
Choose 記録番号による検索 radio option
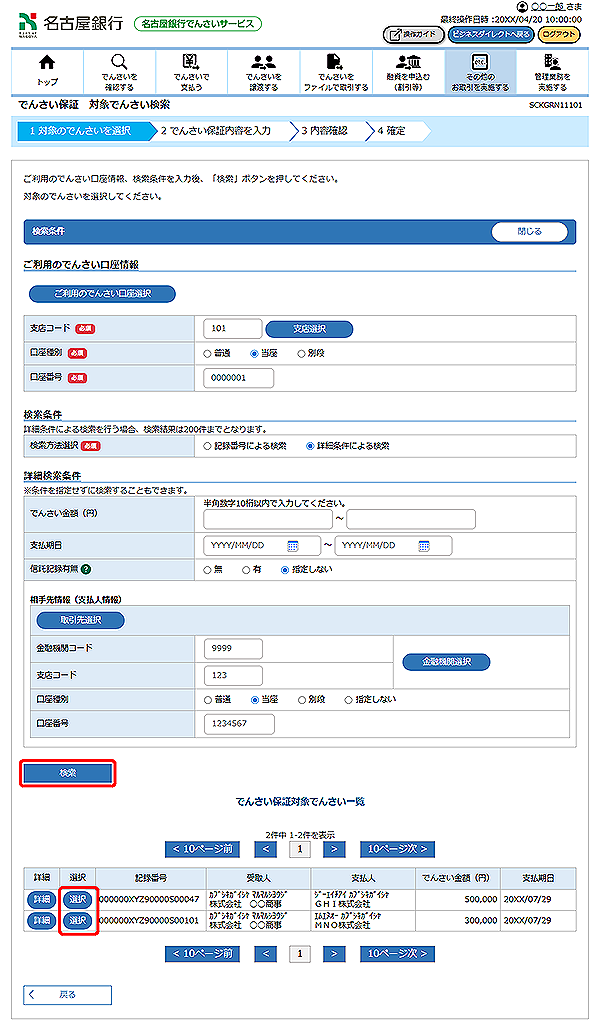point(208,446)
